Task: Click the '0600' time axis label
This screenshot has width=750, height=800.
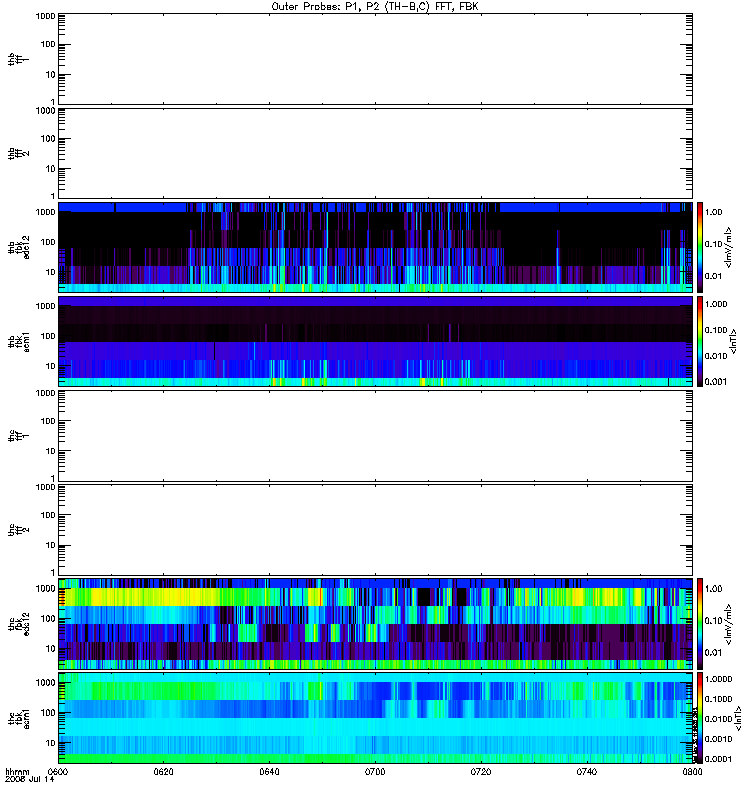Action: pyautogui.click(x=58, y=772)
